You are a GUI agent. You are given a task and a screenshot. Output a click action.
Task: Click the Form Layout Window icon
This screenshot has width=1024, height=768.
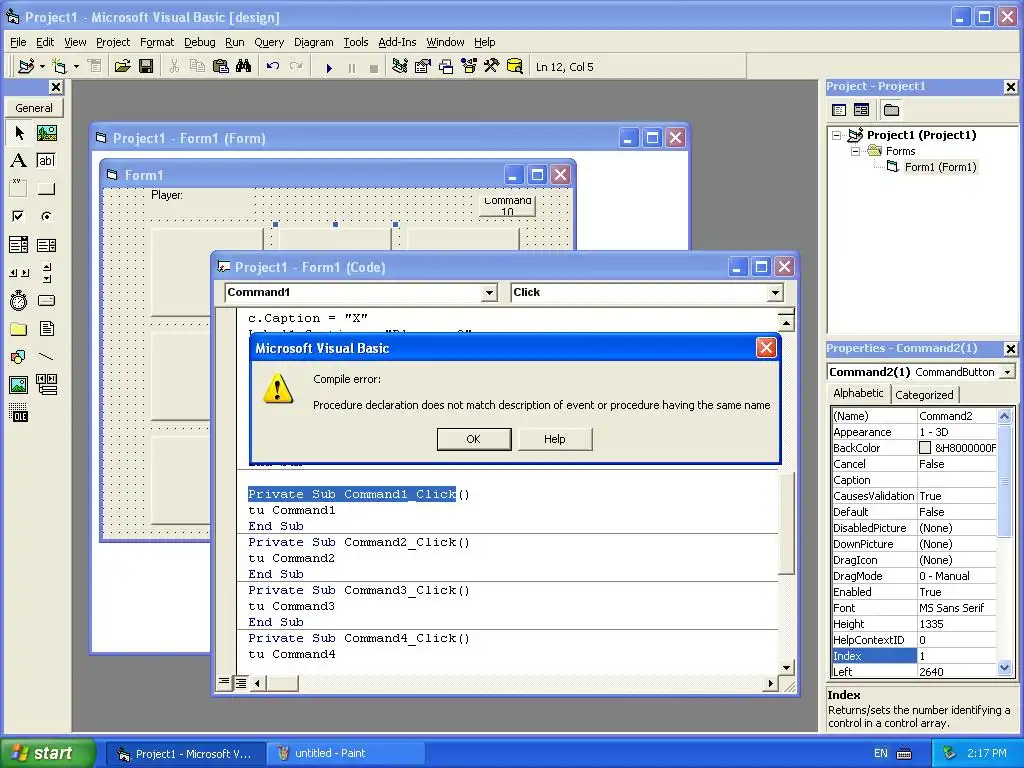[x=446, y=66]
